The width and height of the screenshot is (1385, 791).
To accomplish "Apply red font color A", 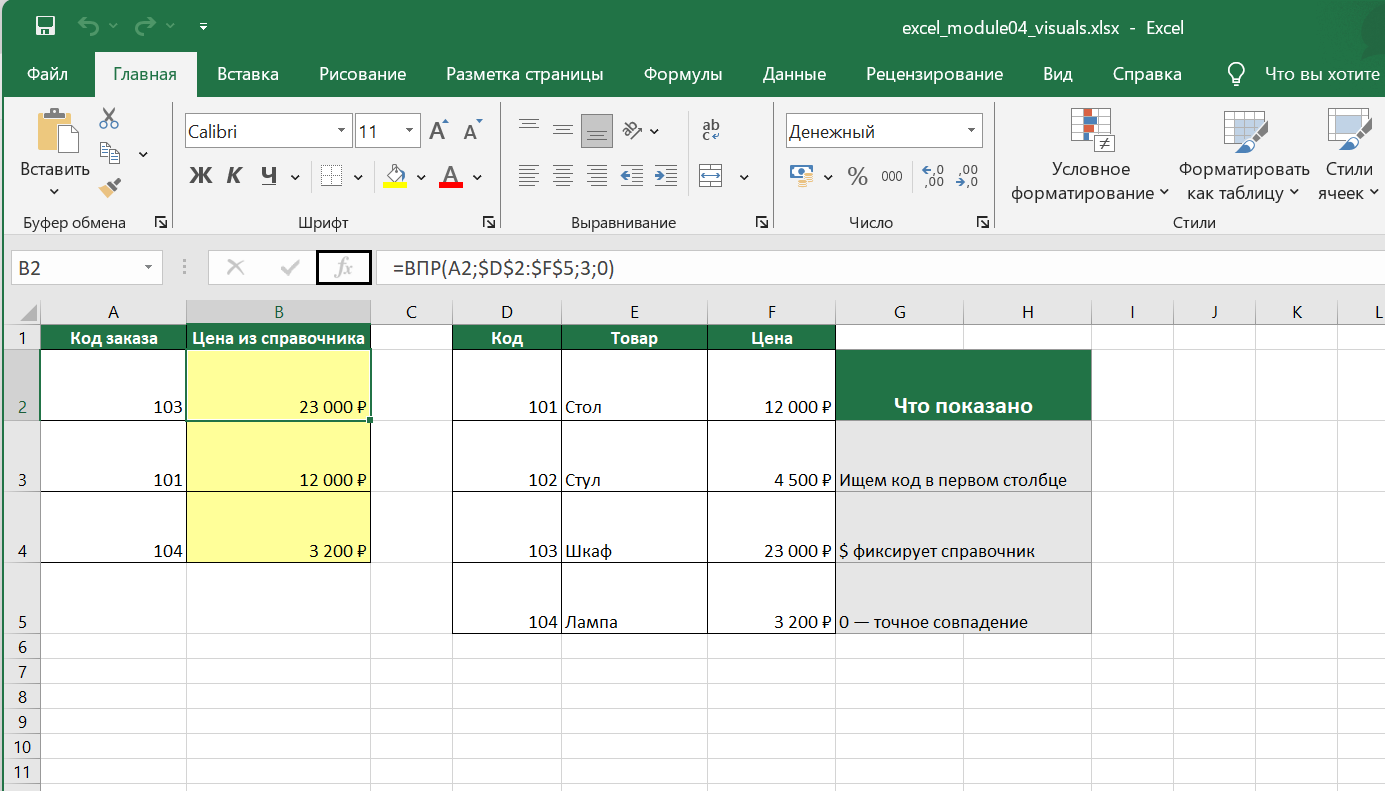I will click(x=451, y=176).
